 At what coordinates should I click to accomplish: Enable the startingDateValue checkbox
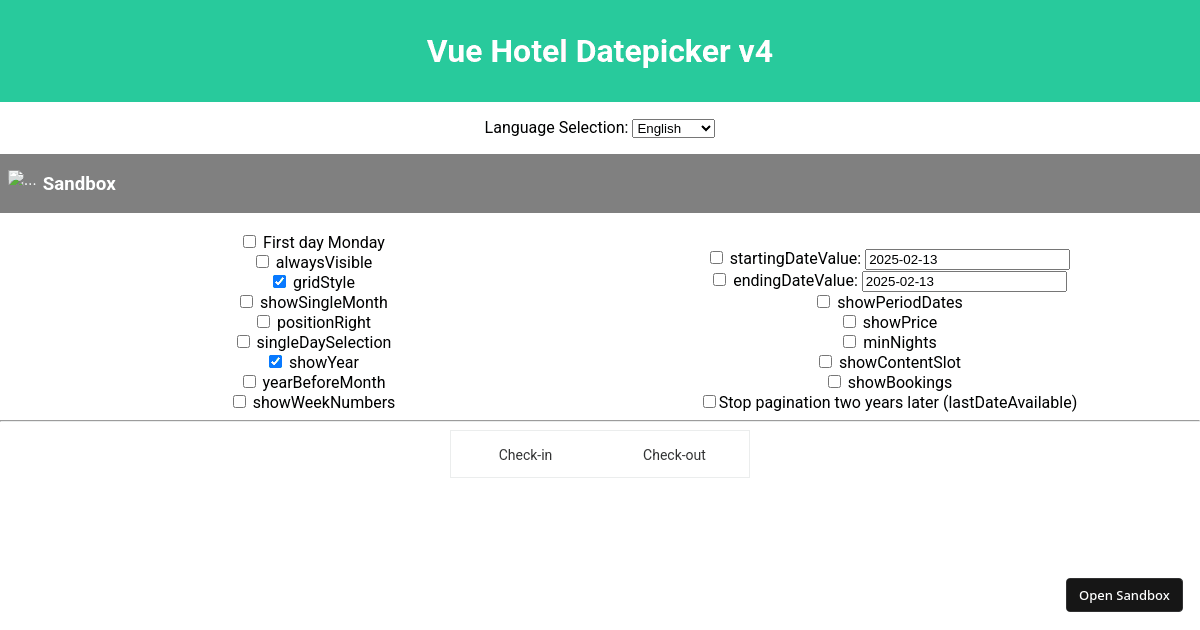click(x=716, y=257)
